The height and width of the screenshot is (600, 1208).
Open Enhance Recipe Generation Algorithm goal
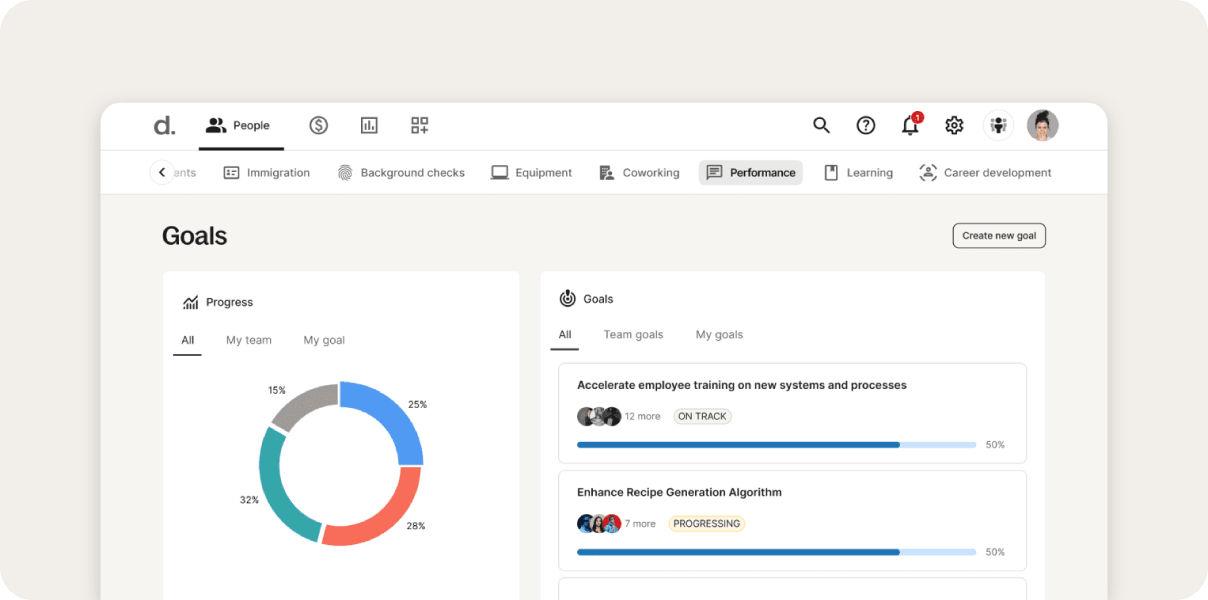pyautogui.click(x=679, y=492)
